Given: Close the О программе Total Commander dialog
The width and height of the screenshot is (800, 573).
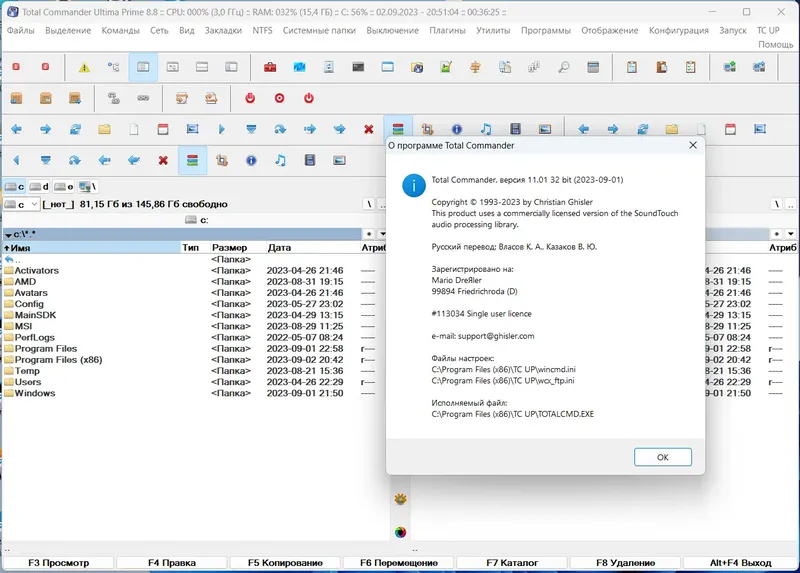Looking at the screenshot, I should point(692,145).
